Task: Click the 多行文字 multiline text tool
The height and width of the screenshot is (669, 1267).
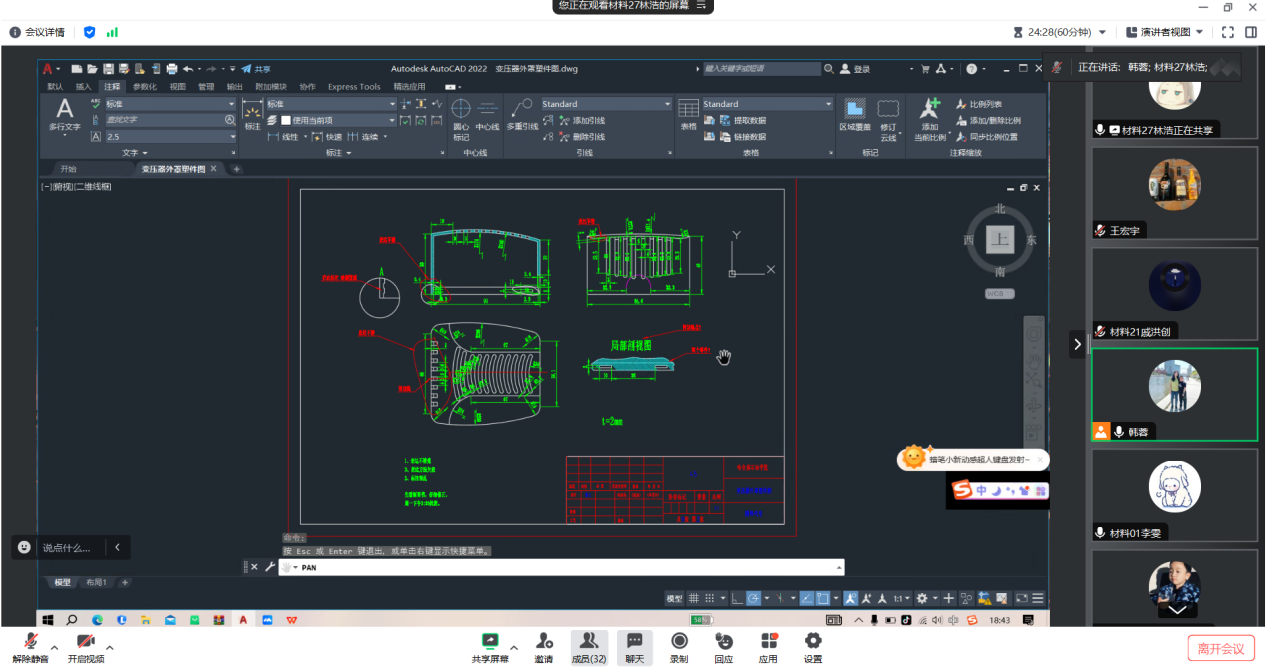Action: (x=64, y=114)
